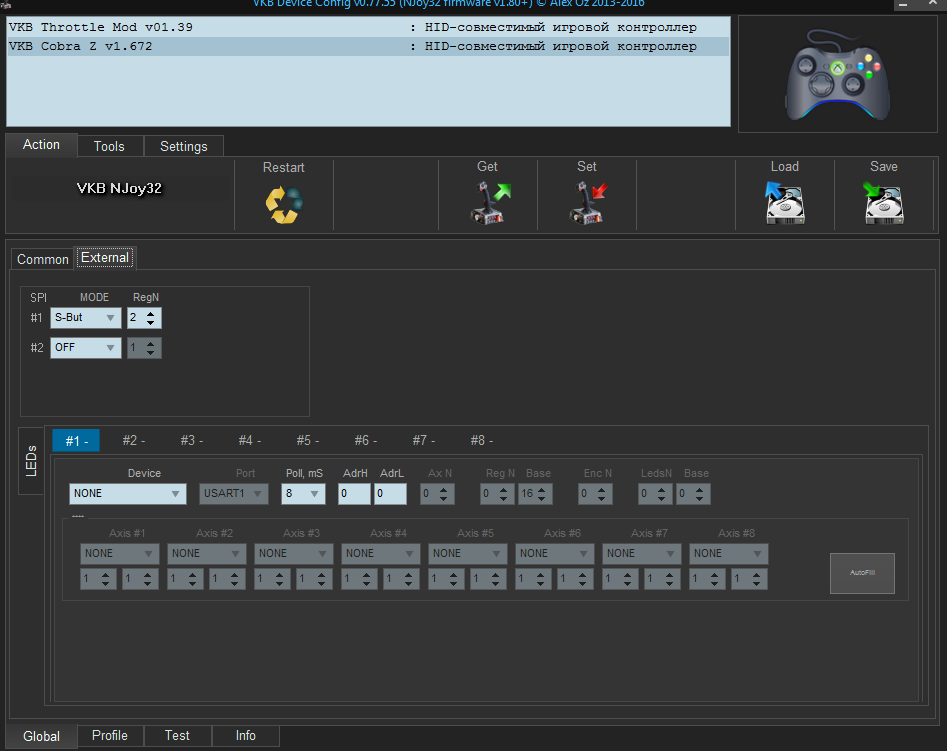Select the VKB Throttle Mod v01.39 device
Image resolution: width=947 pixels, height=751 pixels.
point(368,27)
